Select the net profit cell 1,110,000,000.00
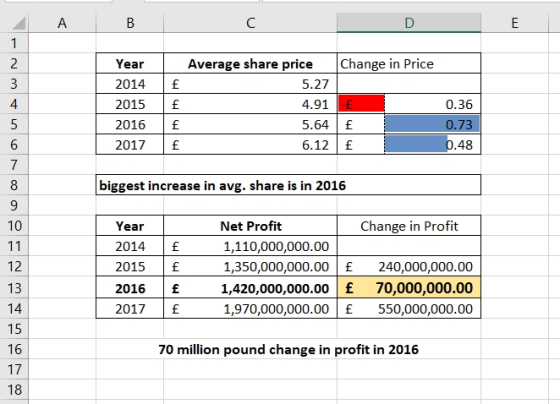Screen dimensions: 560x404 250,246
